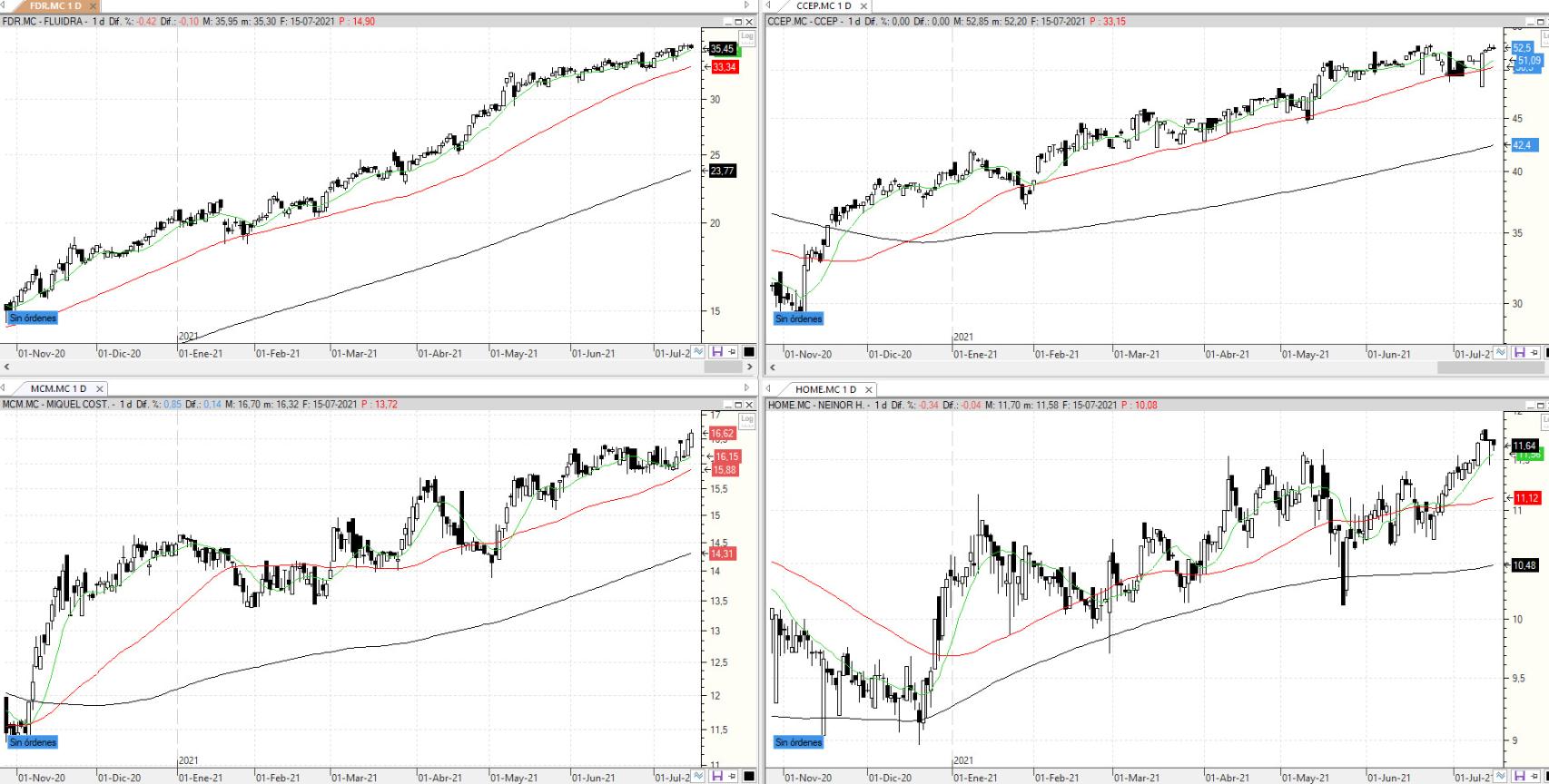Image resolution: width=1549 pixels, height=784 pixels.
Task: Click the right arrow of the Fluidra horizontal scrollbar
Action: [750, 367]
